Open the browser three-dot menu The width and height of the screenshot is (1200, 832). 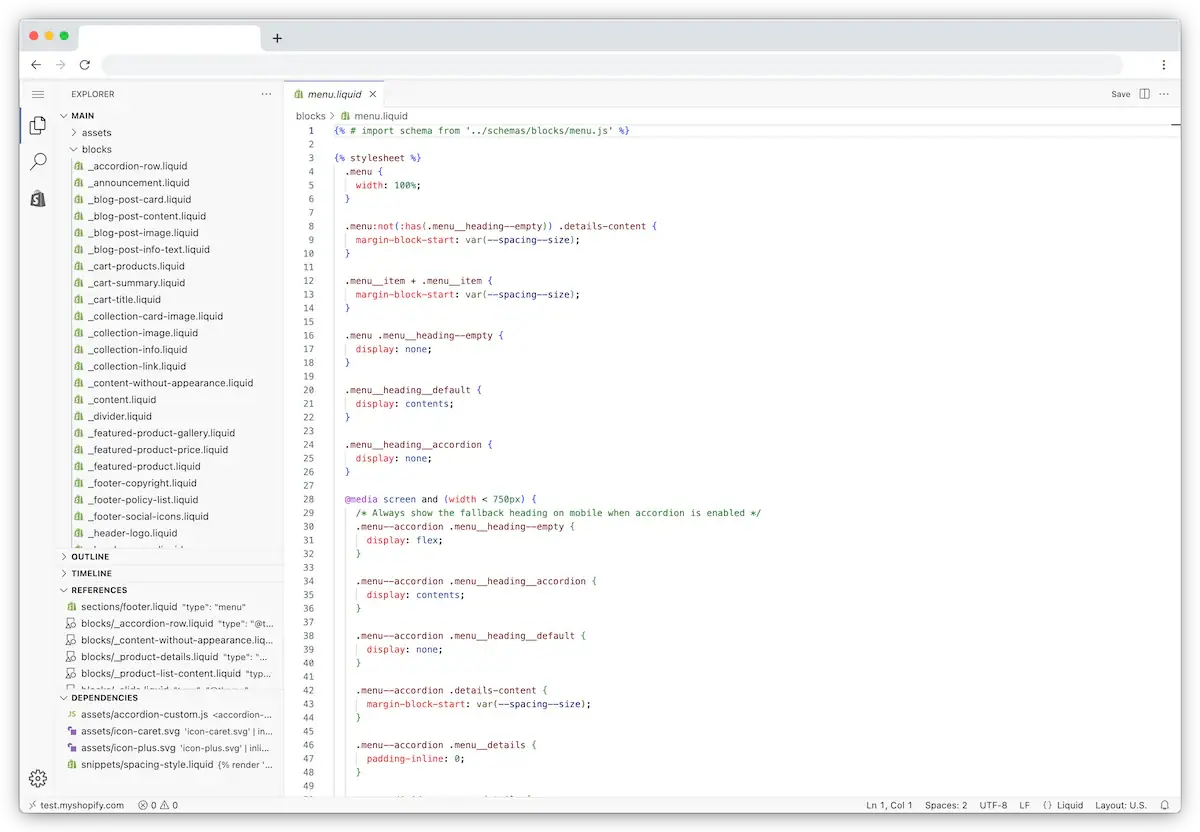[x=1164, y=64]
